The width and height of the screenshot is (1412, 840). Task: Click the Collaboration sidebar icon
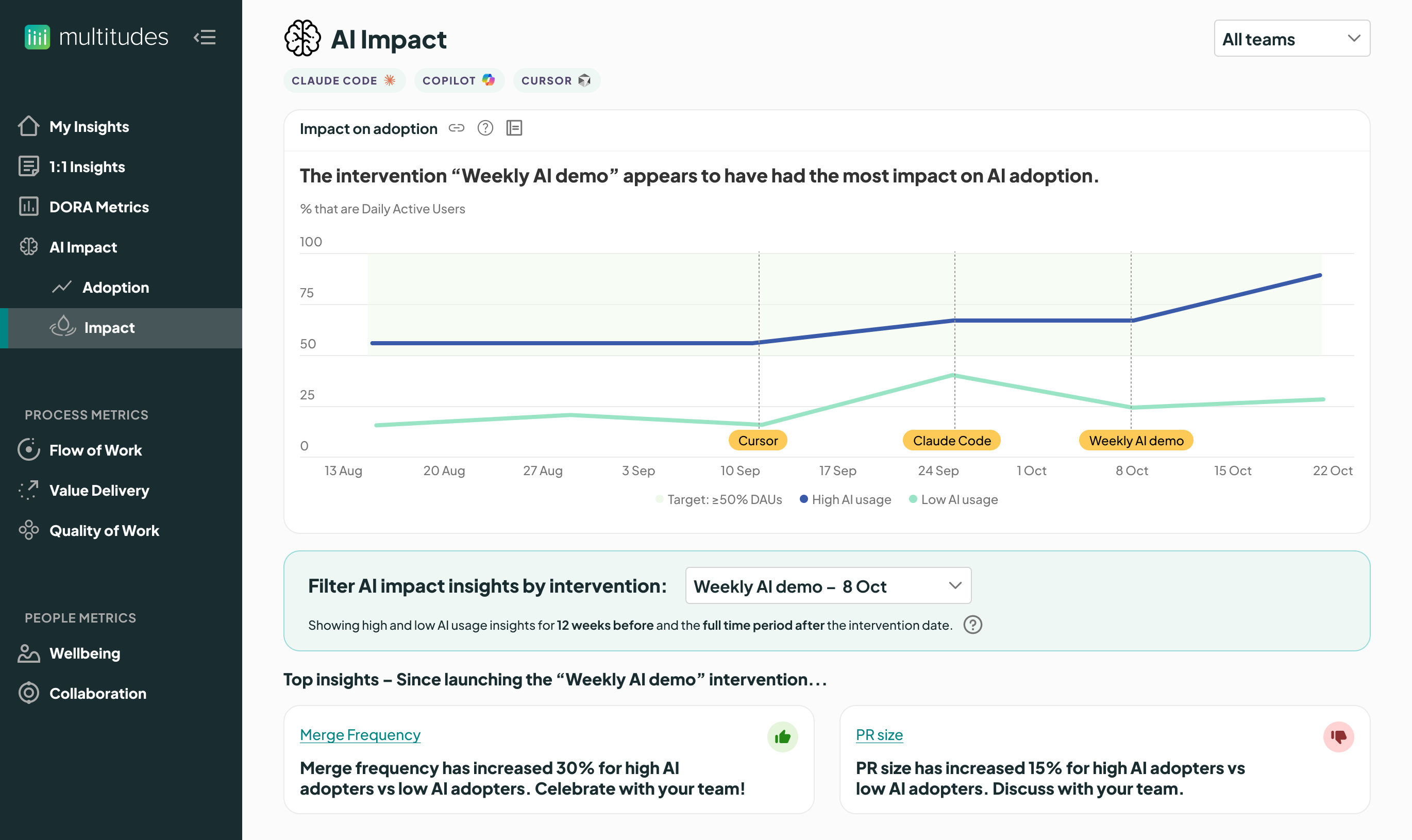(x=29, y=693)
